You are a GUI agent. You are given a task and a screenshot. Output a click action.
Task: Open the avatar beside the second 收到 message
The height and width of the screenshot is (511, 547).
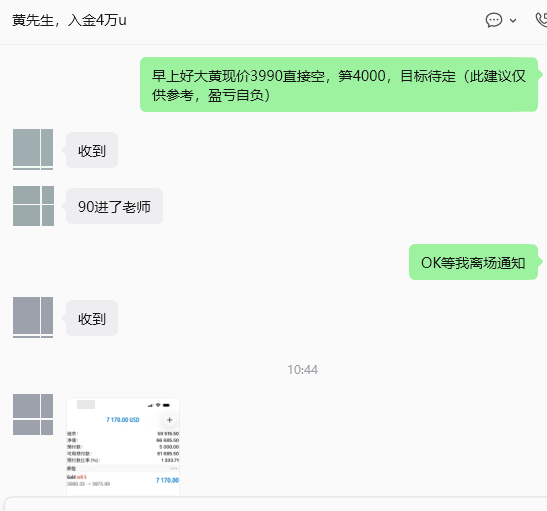[33, 317]
